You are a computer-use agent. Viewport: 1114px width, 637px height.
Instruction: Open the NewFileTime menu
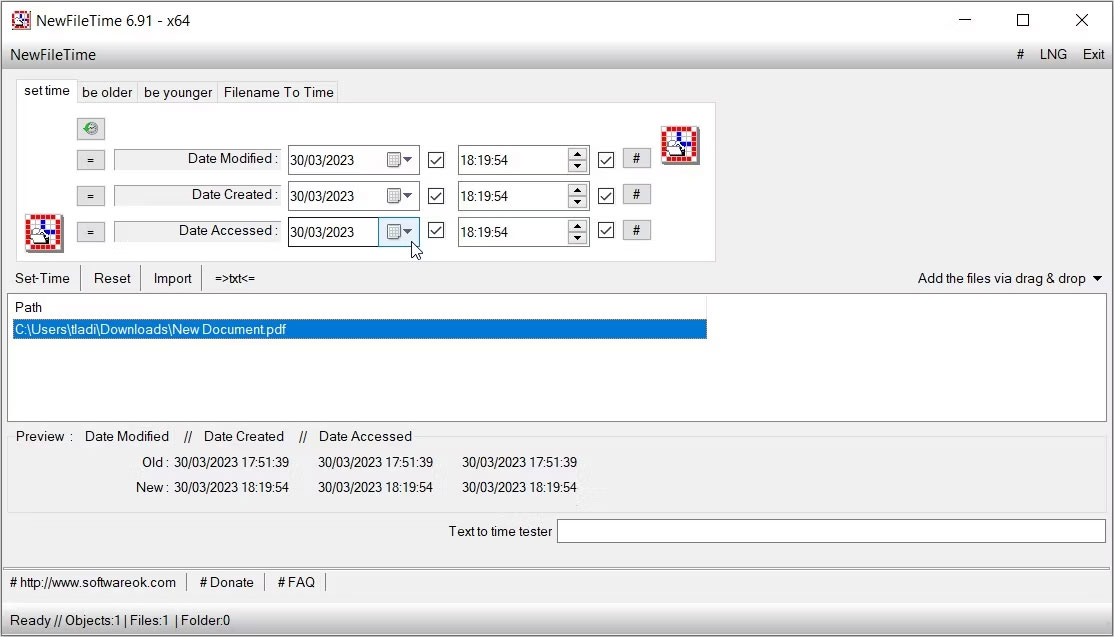coord(53,55)
